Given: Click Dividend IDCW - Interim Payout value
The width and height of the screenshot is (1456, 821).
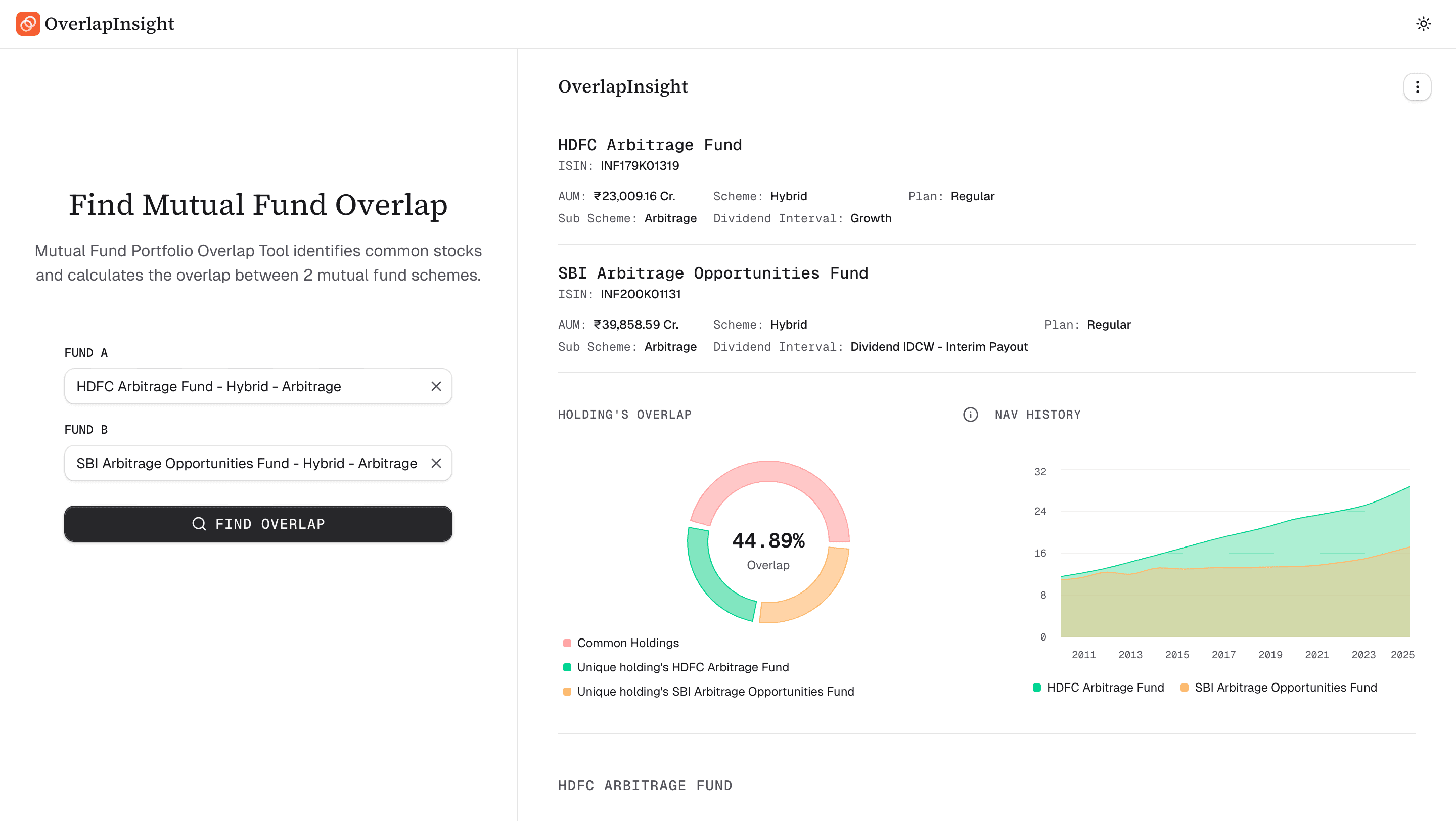Looking at the screenshot, I should pos(938,346).
